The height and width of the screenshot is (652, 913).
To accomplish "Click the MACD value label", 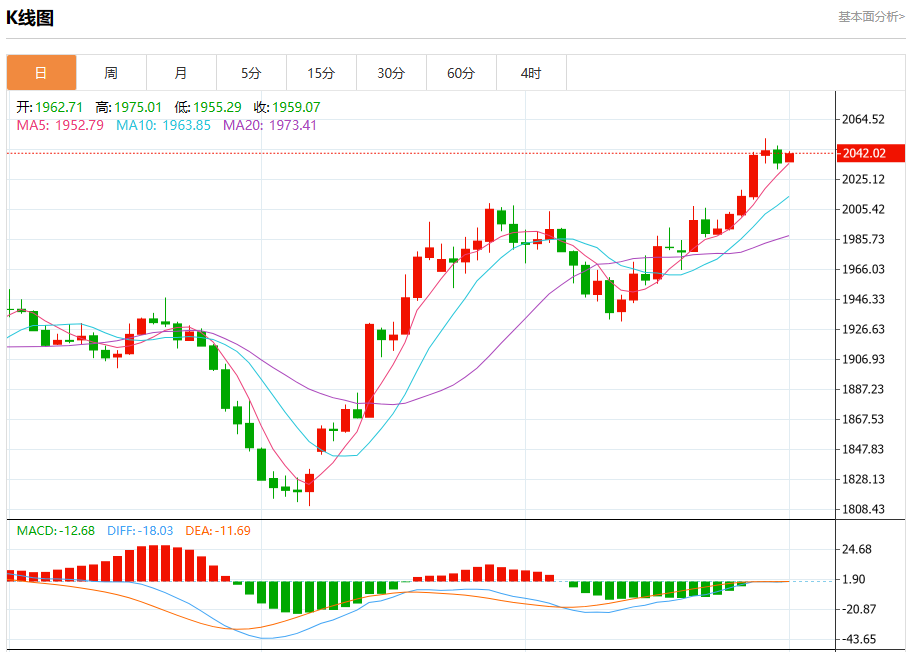I will [x=55, y=531].
